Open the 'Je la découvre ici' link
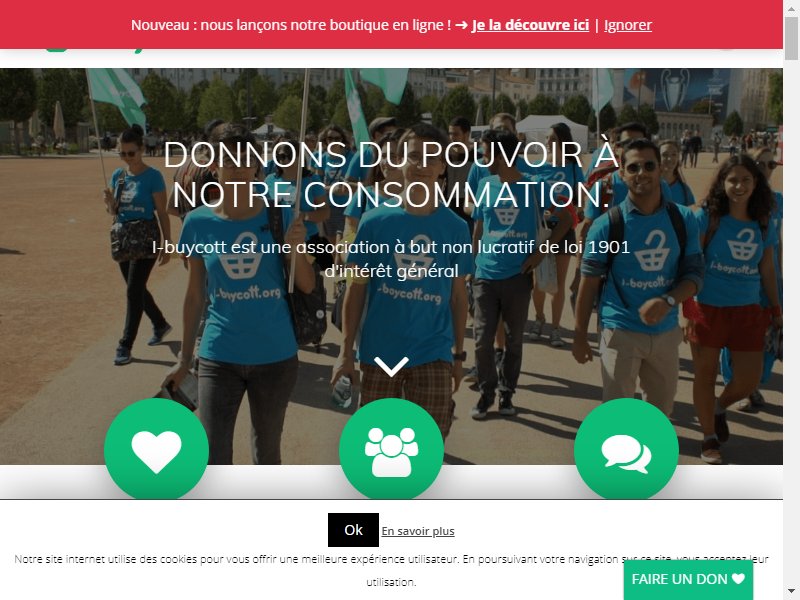 pos(530,25)
